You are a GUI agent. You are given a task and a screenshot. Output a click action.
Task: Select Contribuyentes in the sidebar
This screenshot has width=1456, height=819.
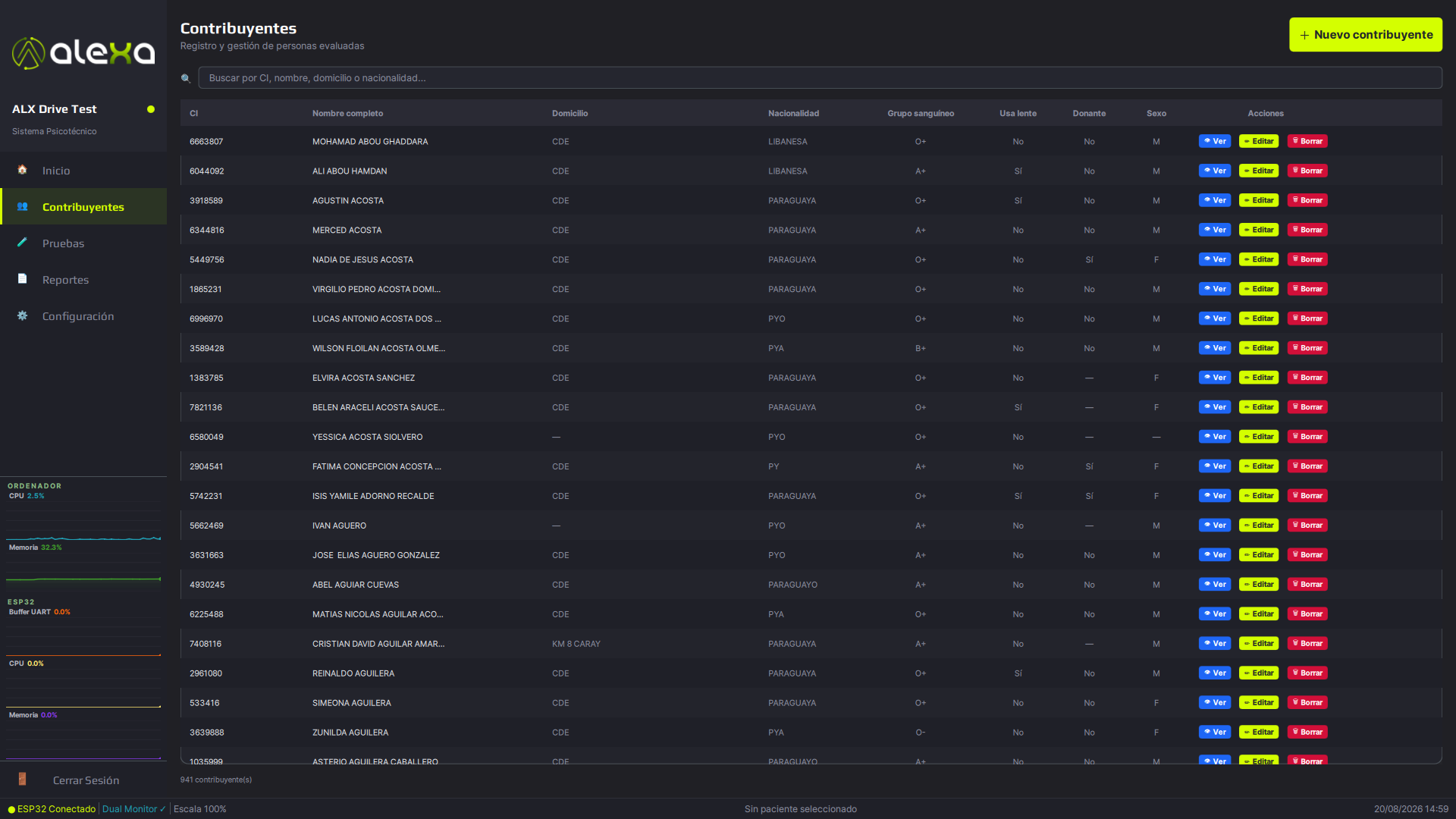click(x=83, y=207)
